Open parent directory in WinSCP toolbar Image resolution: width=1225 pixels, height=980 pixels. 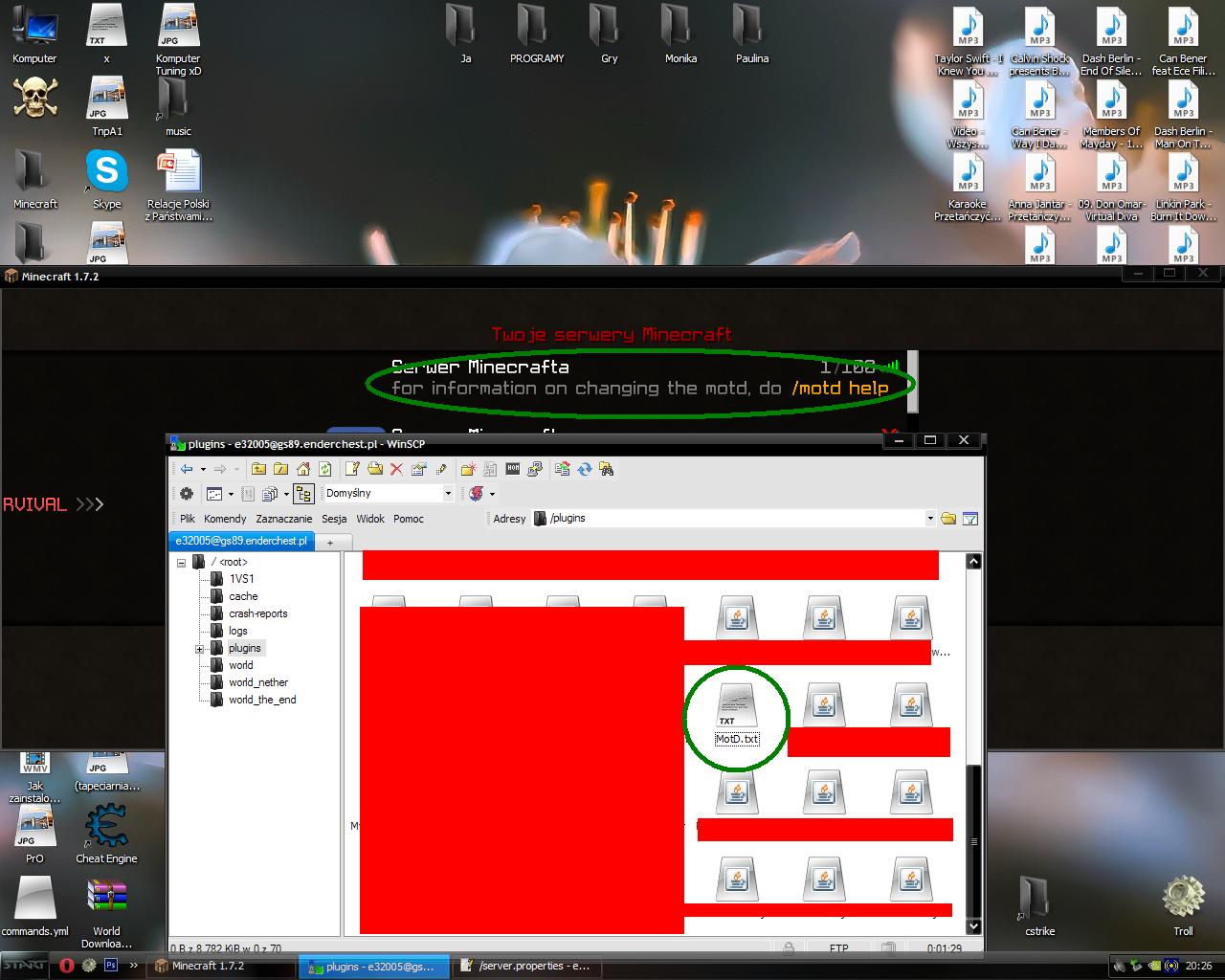(258, 469)
